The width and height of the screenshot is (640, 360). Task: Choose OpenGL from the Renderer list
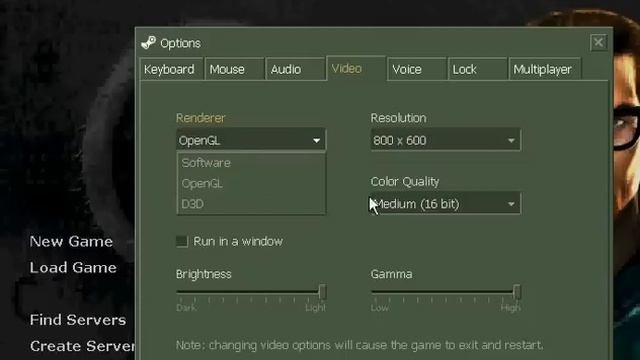click(x=251, y=184)
